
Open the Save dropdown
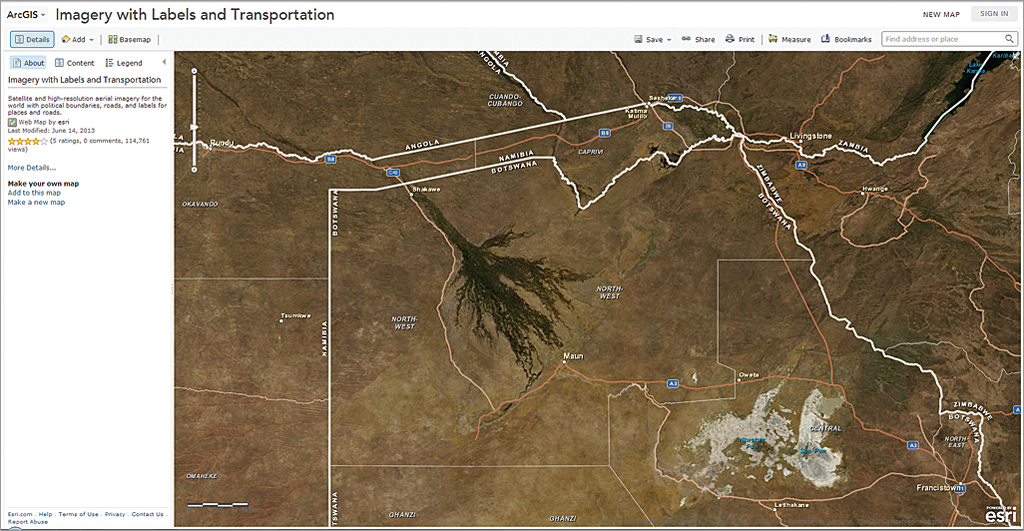click(652, 39)
